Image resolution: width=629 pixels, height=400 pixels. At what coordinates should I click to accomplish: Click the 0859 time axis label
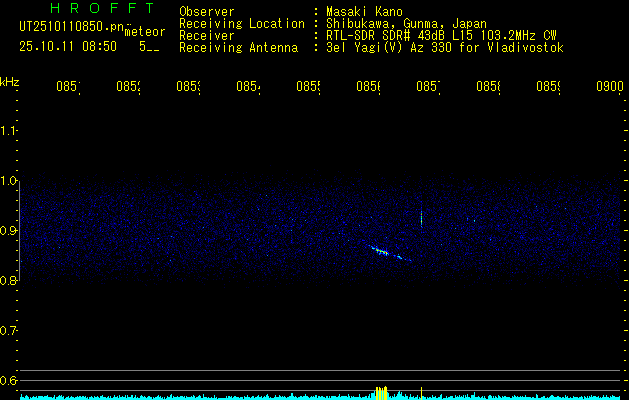(x=548, y=86)
